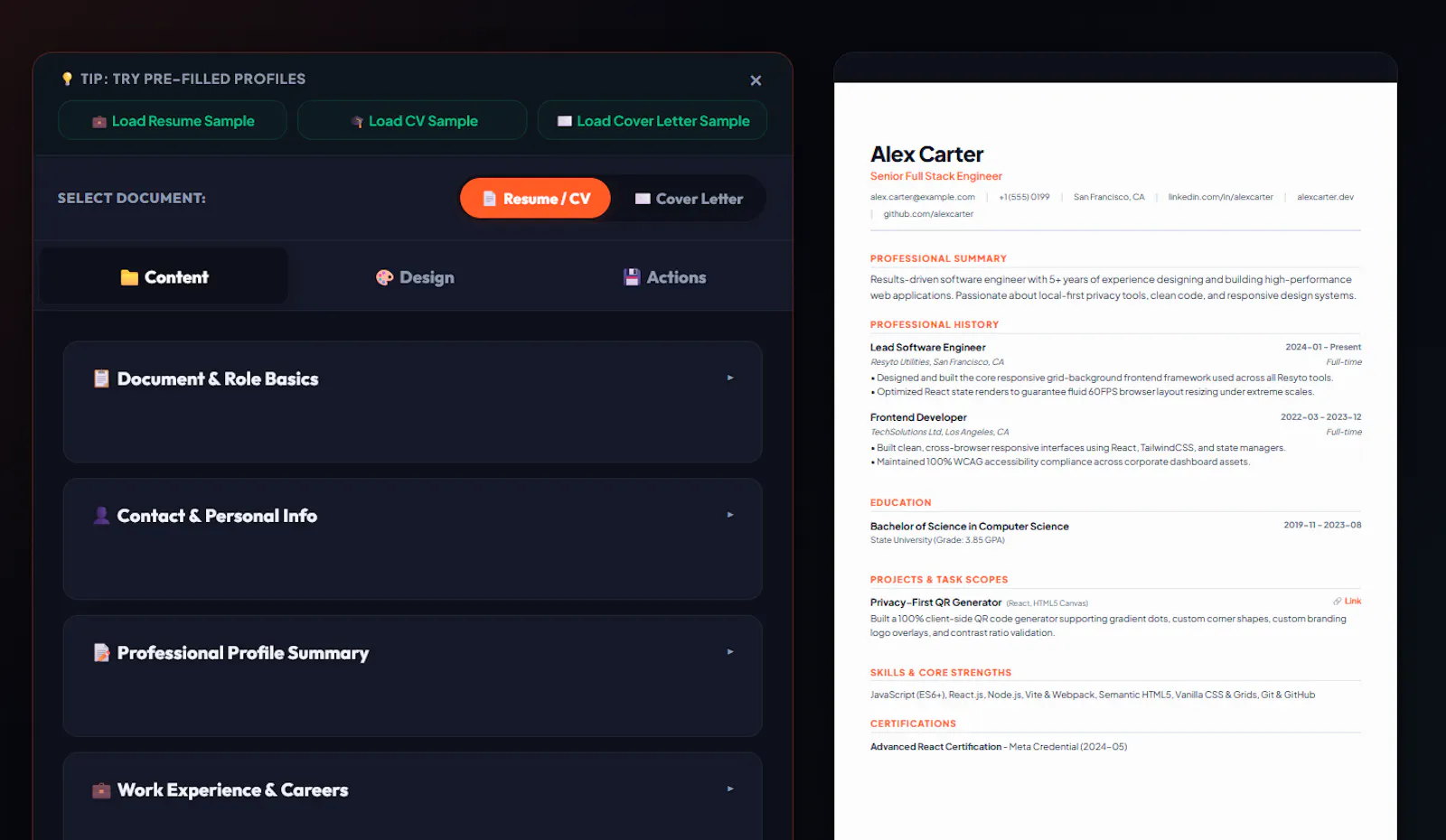This screenshot has height=840, width=1446.
Task: Click Bachelor of Science in Computer Science
Action: [x=969, y=526]
